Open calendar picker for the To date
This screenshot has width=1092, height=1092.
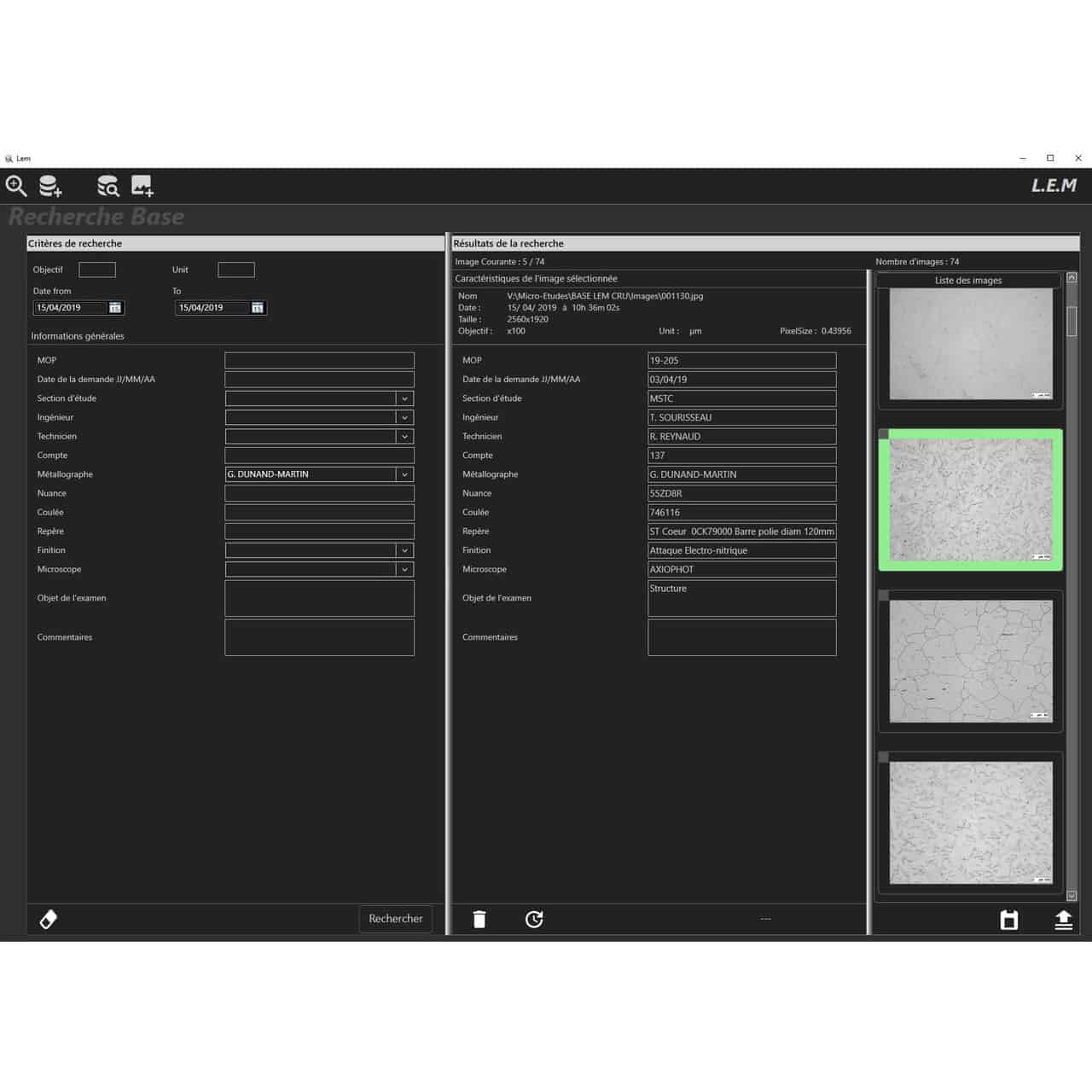tap(257, 308)
